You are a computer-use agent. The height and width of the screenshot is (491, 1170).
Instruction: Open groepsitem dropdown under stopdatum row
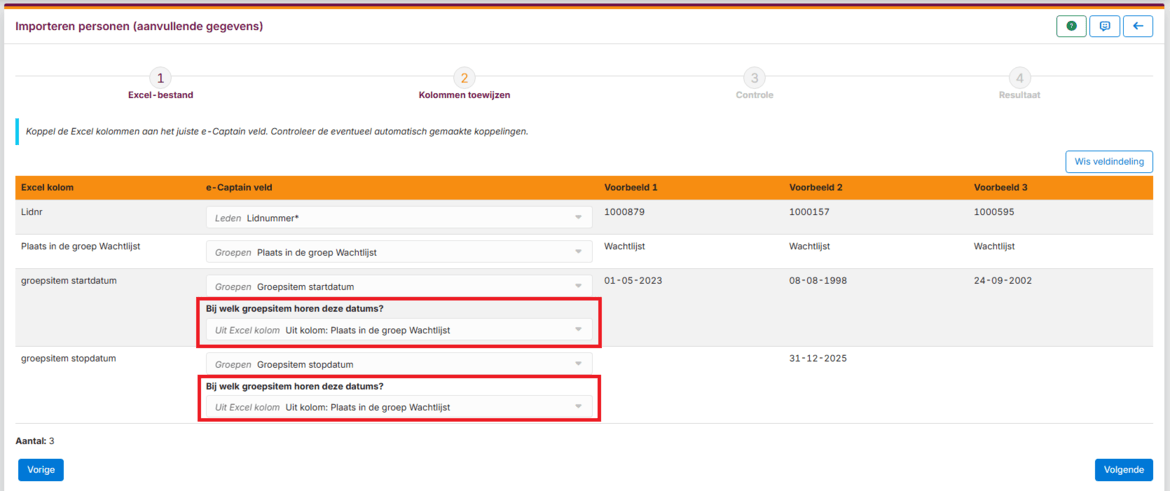pyautogui.click(x=399, y=407)
